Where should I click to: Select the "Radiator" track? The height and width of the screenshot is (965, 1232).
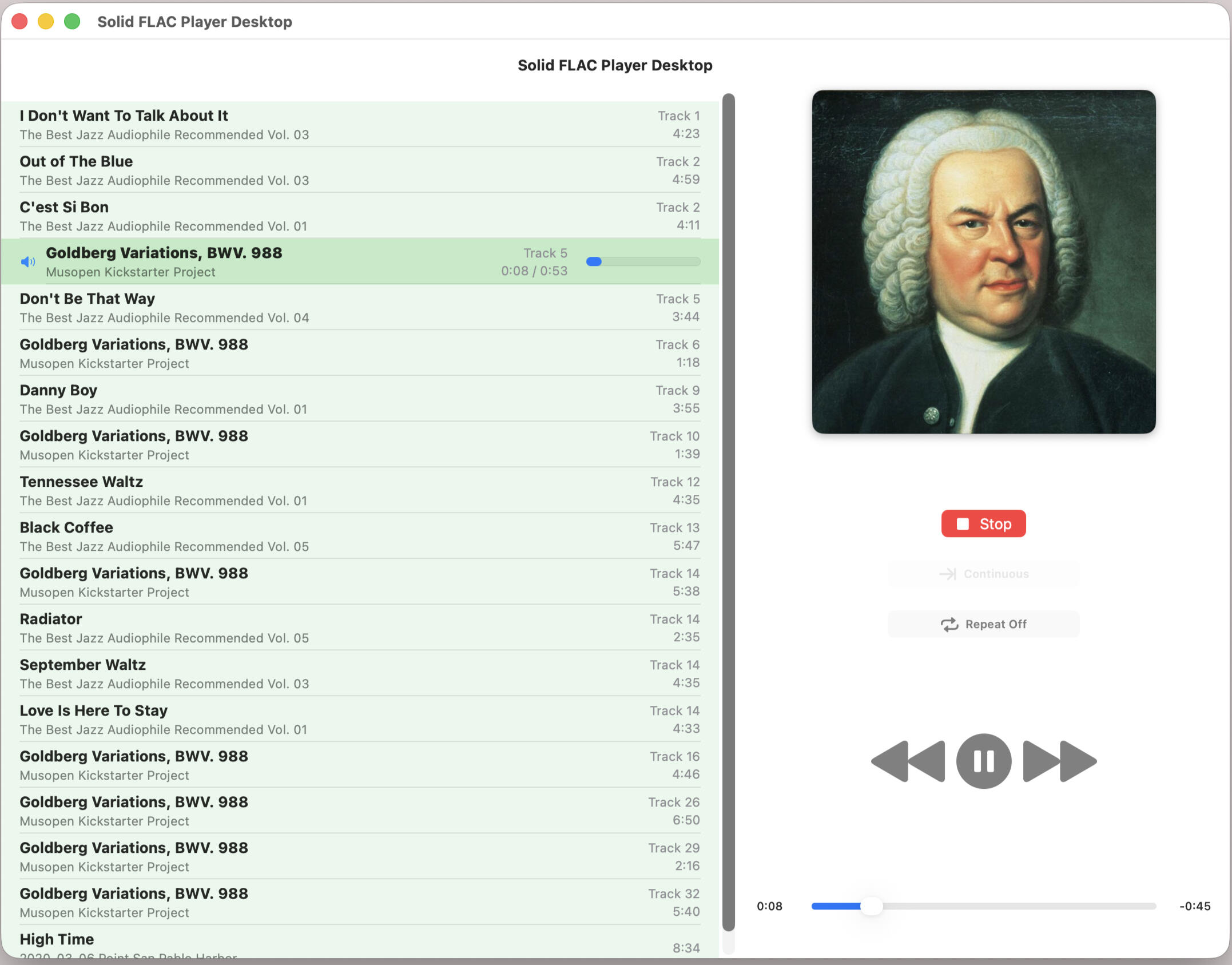[360, 628]
